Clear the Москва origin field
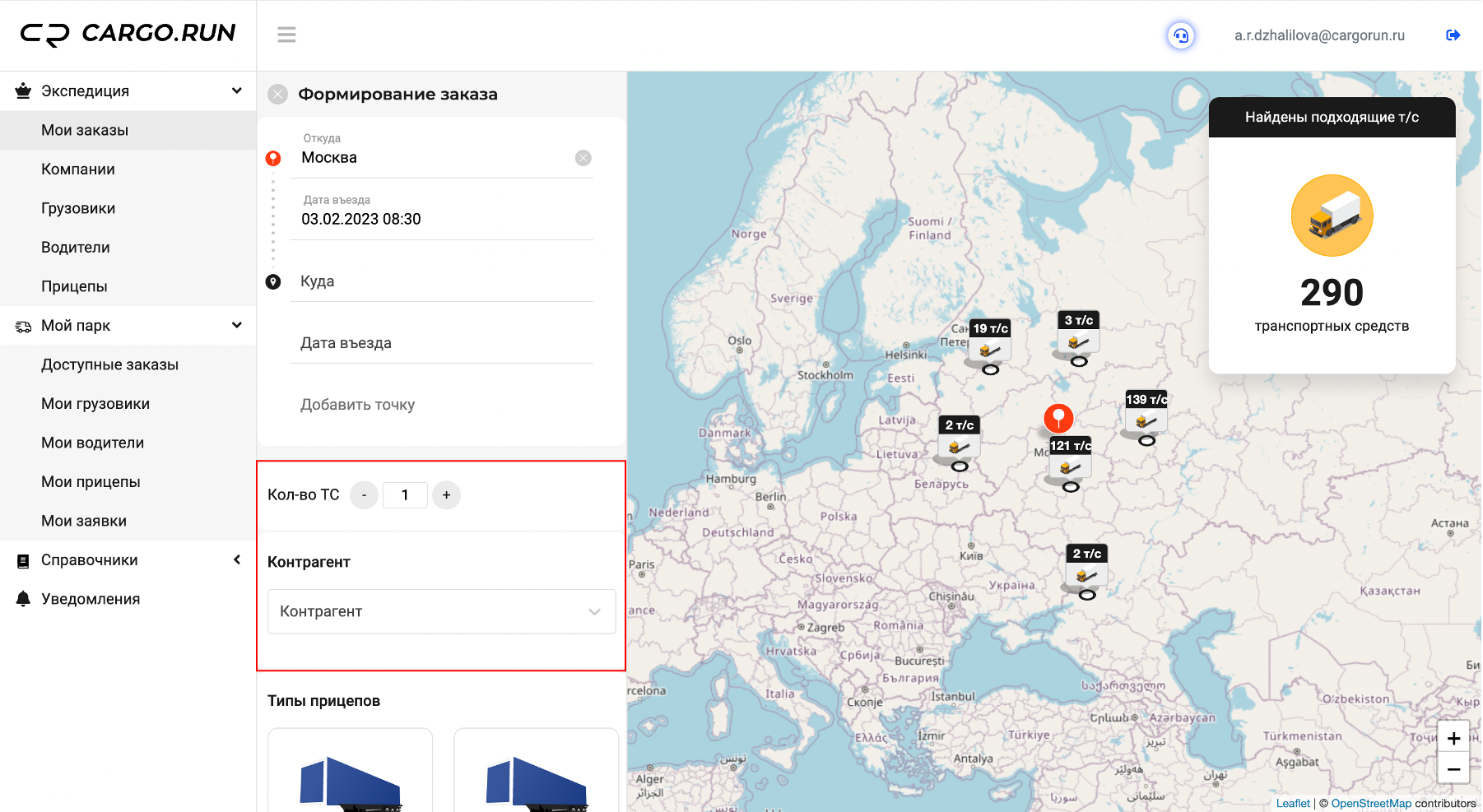Viewport: 1483px width, 812px height. tap(583, 158)
